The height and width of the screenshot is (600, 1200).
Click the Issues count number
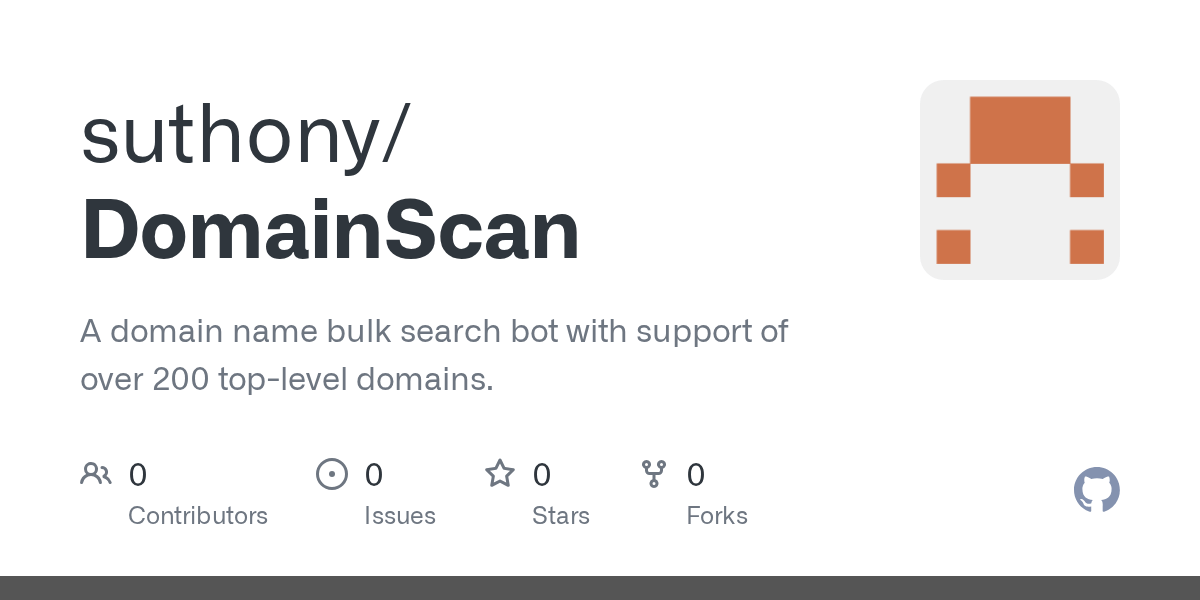click(x=374, y=475)
